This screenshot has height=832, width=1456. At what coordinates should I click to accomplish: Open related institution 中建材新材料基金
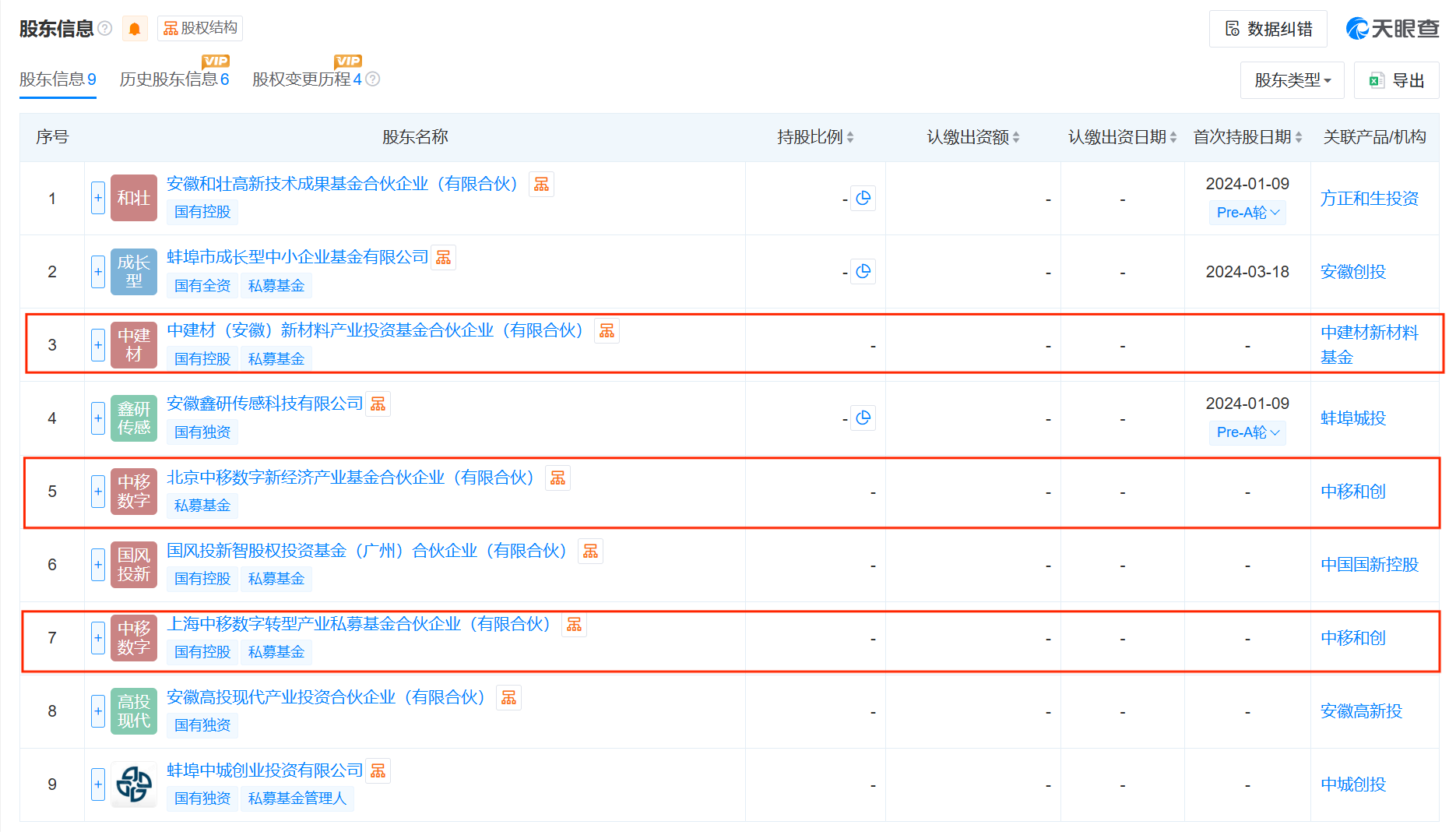[1370, 345]
